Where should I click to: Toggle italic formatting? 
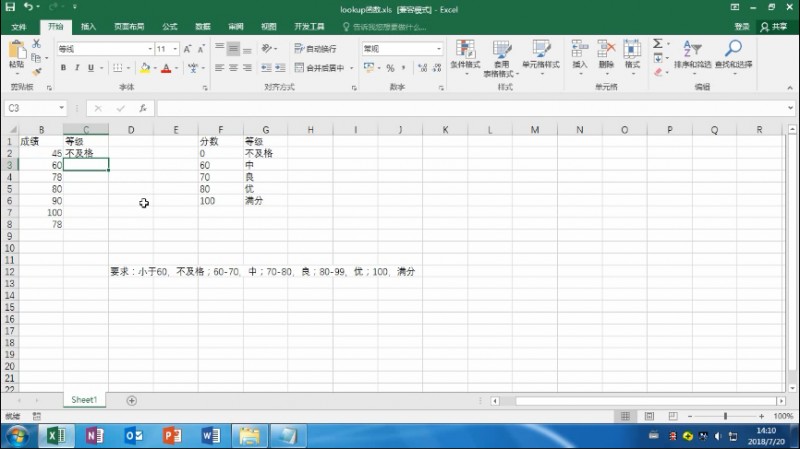[77, 68]
